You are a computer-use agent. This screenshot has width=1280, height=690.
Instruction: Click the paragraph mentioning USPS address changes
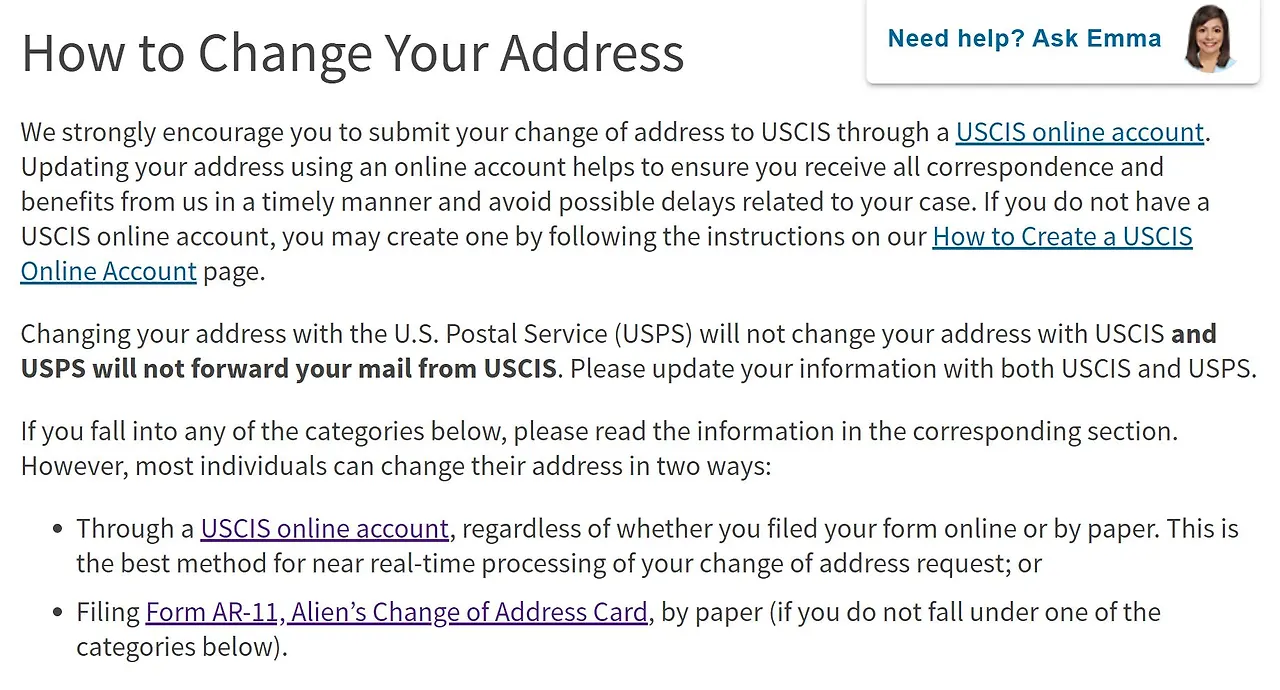click(x=638, y=350)
